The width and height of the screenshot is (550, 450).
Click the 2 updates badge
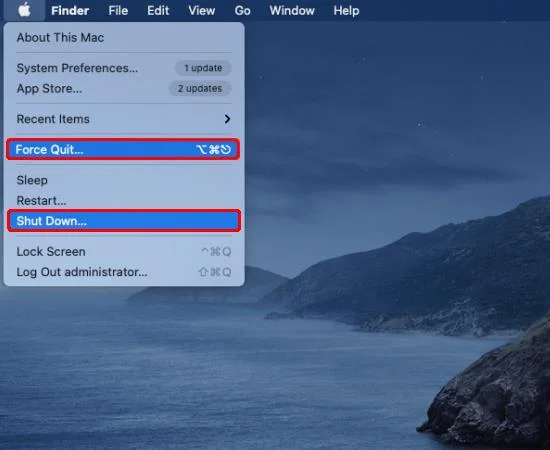(200, 88)
